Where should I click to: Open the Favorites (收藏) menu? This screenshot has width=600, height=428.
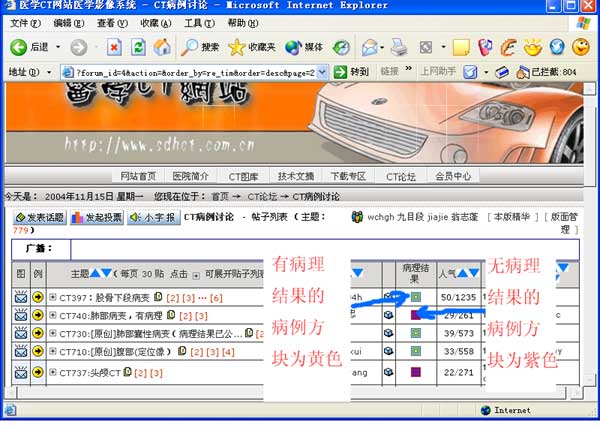156,23
